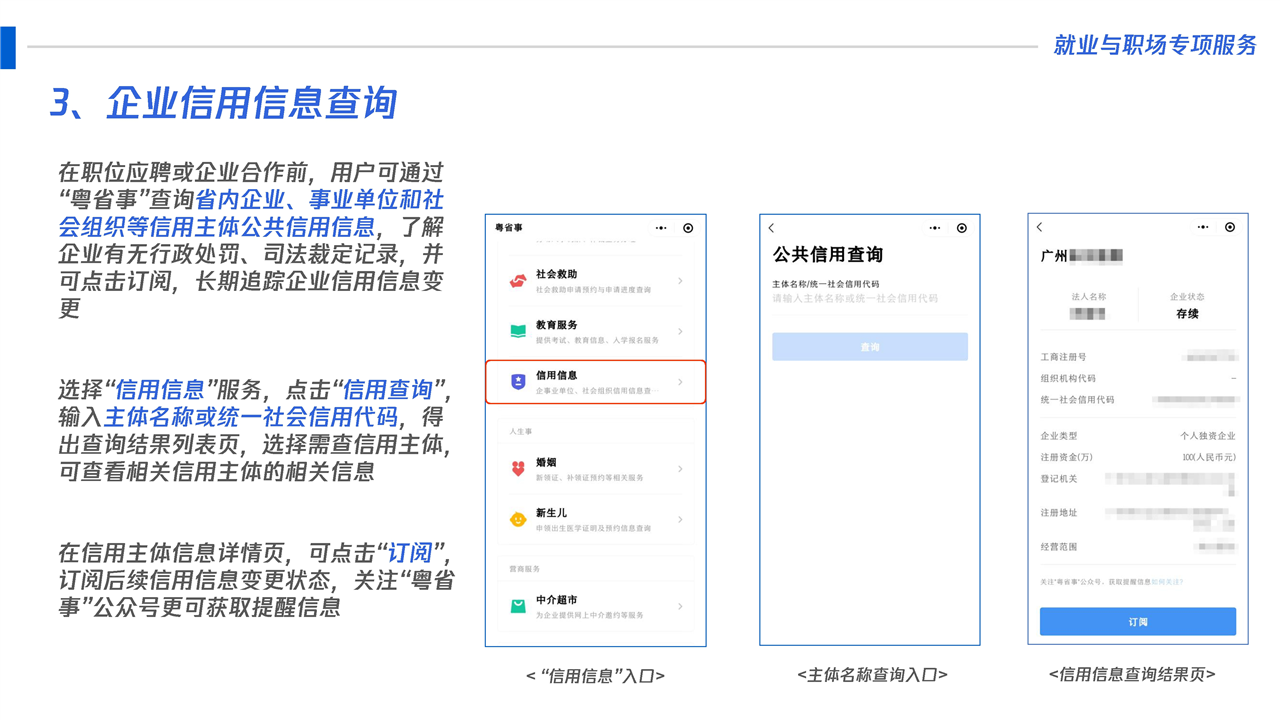The height and width of the screenshot is (720, 1280).
Task: Select the 婚姻 title text
Action: tap(546, 462)
